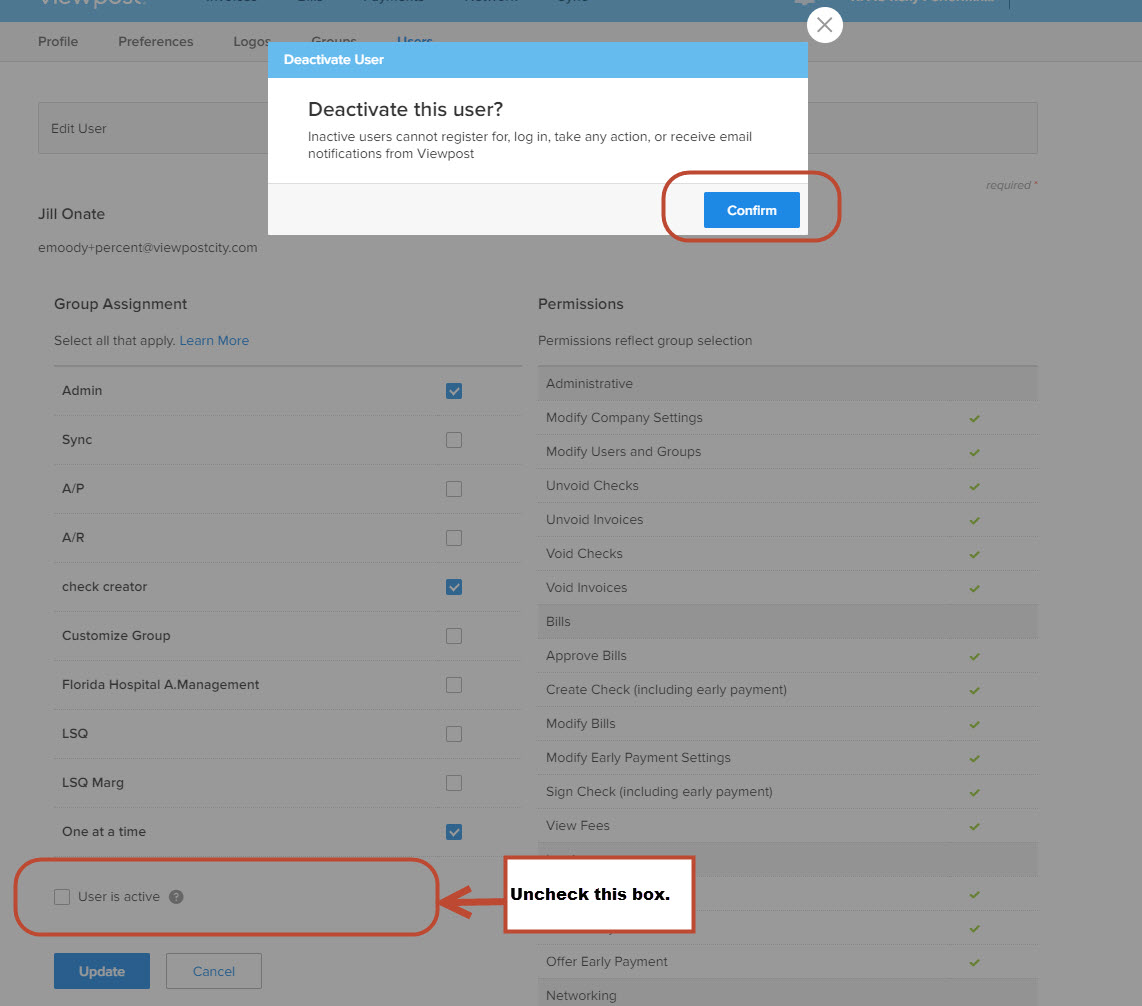Click the Modify Bills permission row
Image resolution: width=1142 pixels, height=1006 pixels.
[788, 724]
